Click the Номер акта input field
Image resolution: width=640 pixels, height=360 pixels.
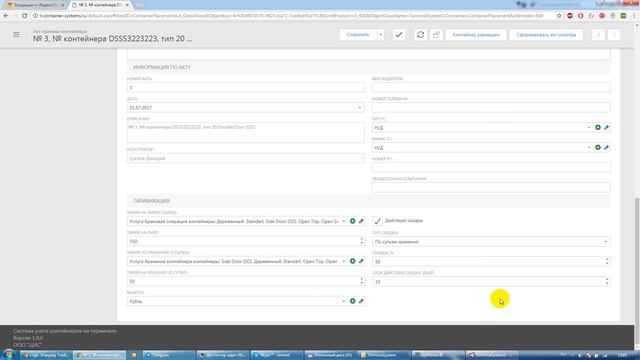(246, 87)
